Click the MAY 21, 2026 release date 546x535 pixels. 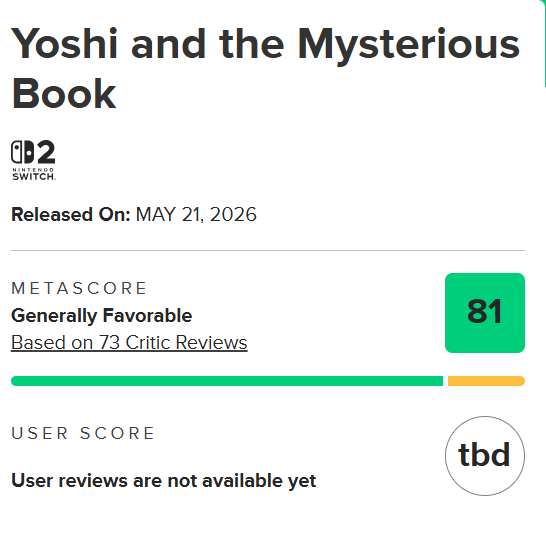click(196, 214)
